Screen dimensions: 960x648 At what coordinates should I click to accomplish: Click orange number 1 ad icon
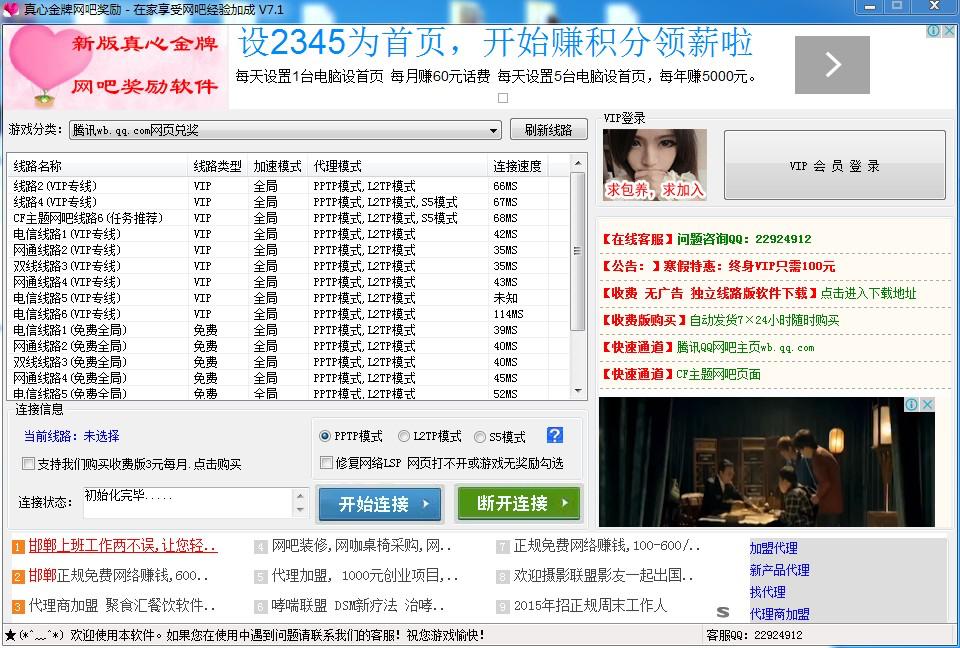18,546
